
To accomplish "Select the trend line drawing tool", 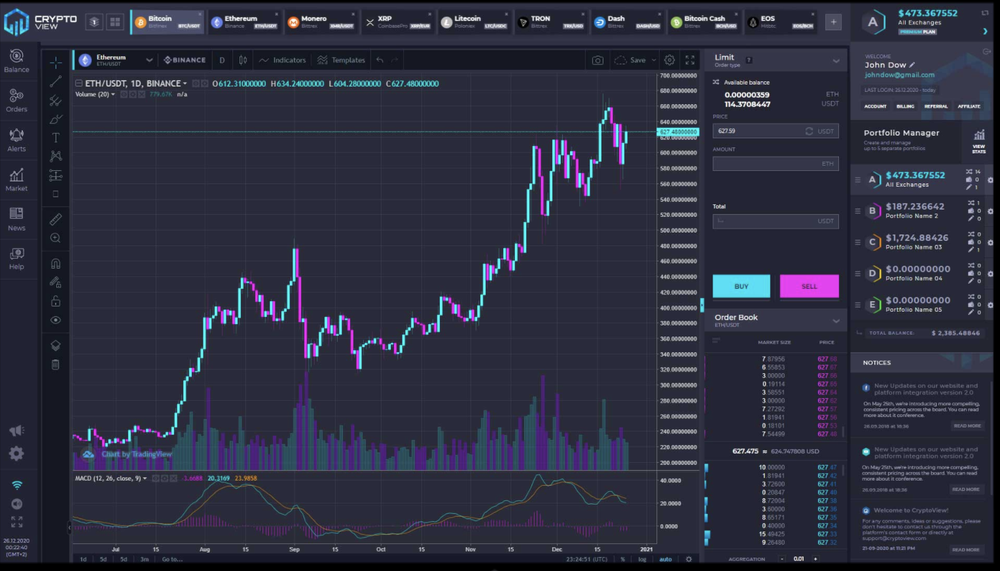I will (x=55, y=81).
